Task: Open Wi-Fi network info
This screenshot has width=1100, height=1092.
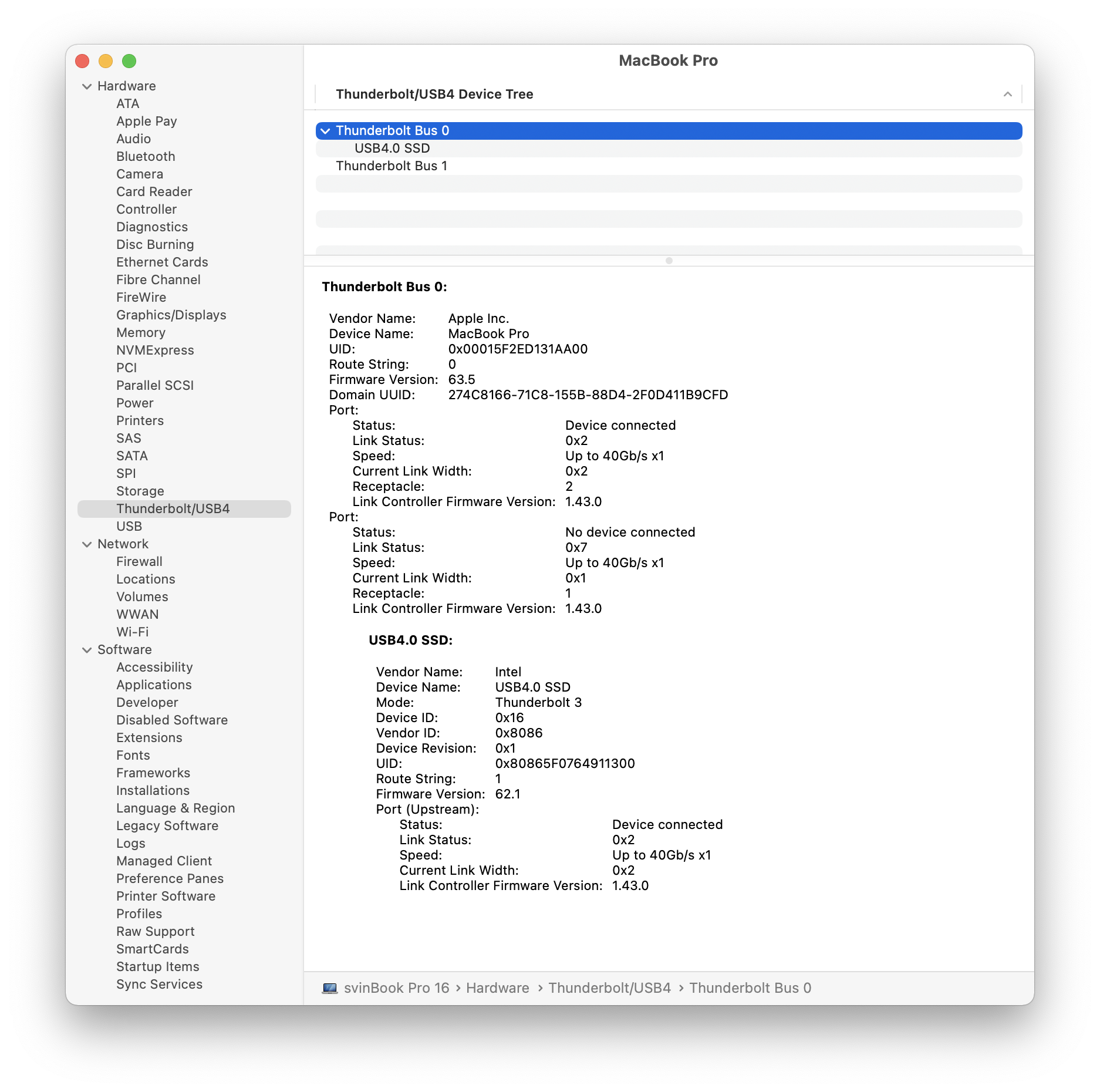Action: coord(132,632)
